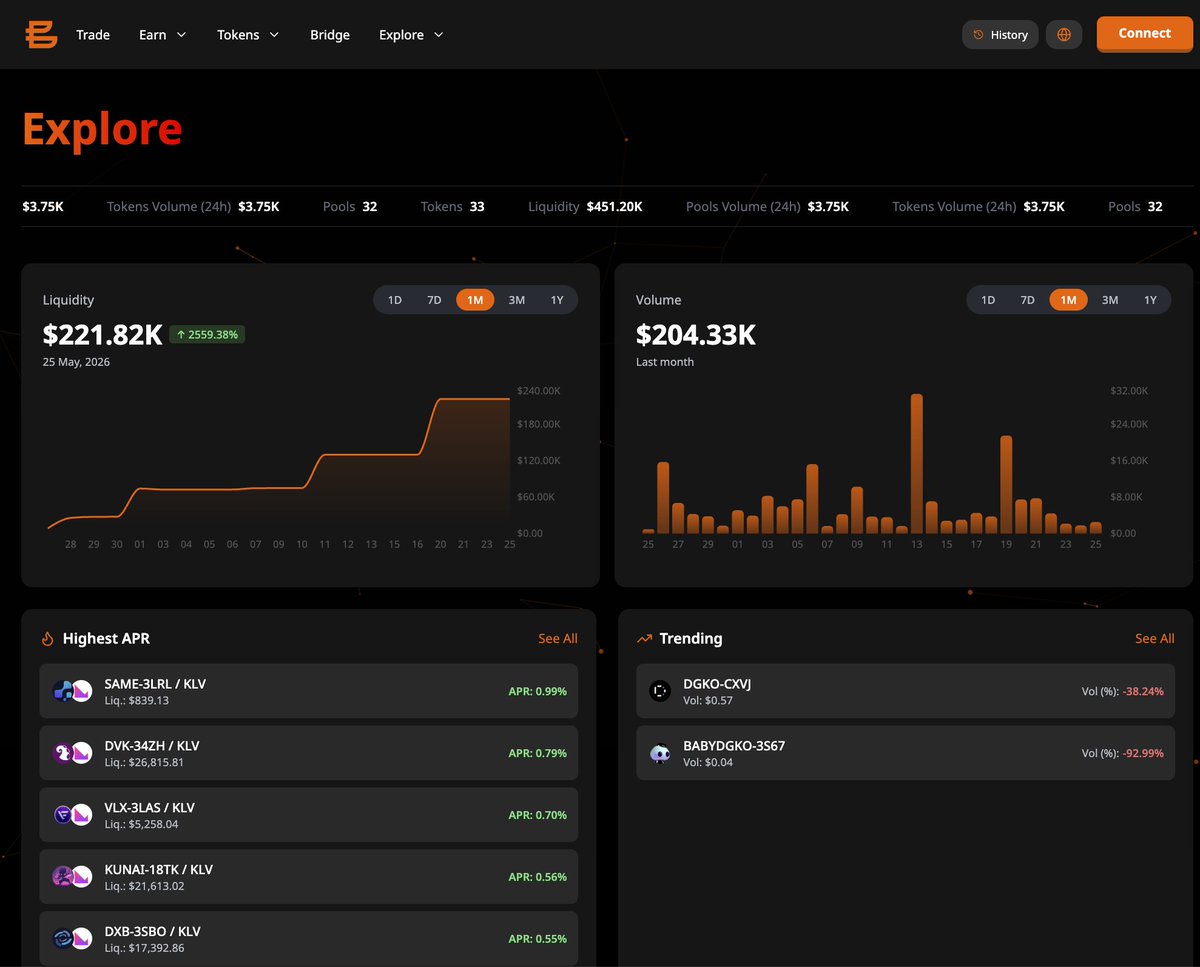
Task: Select 1D range on Liquidity chart
Action: click(x=395, y=300)
